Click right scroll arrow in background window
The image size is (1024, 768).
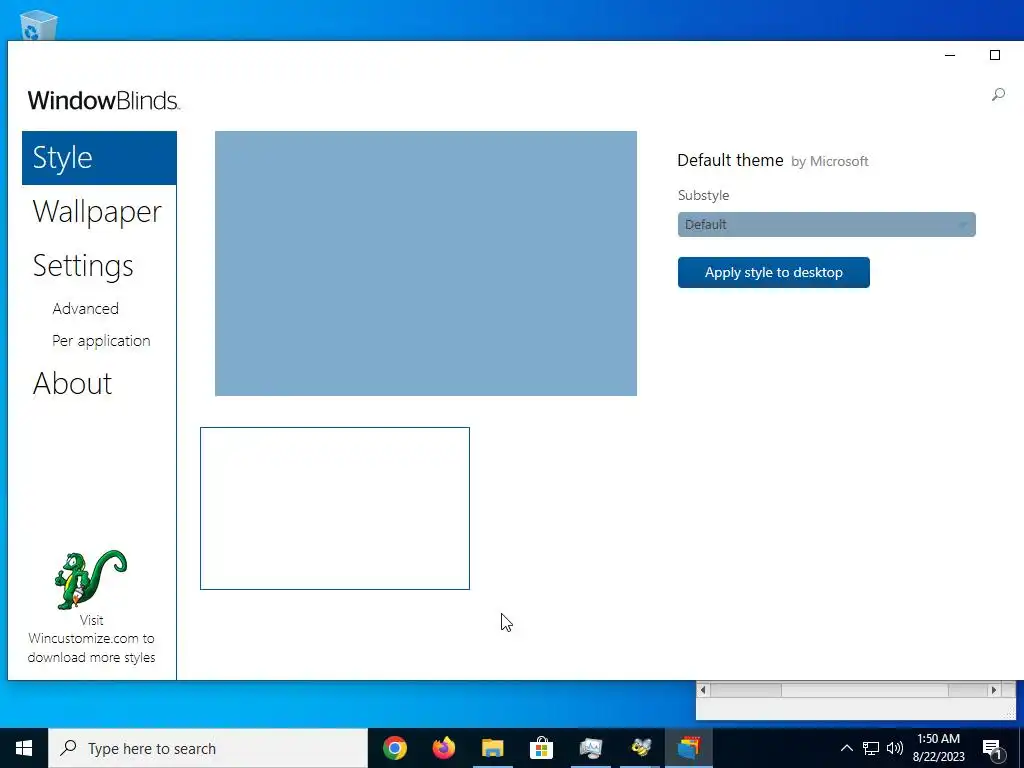coord(994,690)
